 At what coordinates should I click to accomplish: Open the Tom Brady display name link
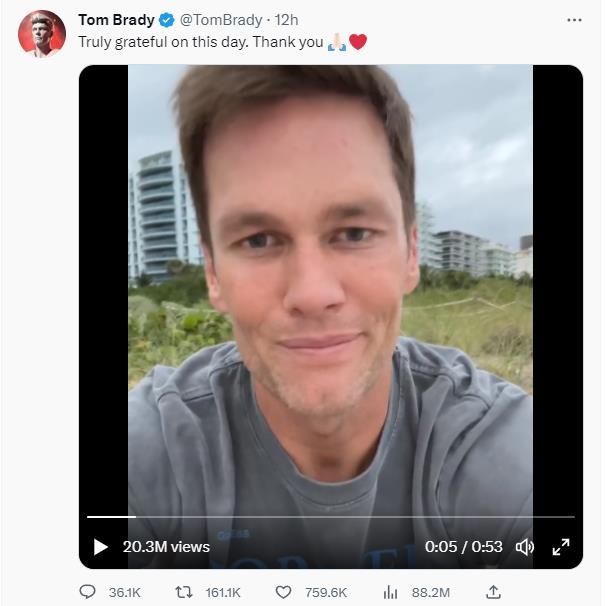click(116, 20)
